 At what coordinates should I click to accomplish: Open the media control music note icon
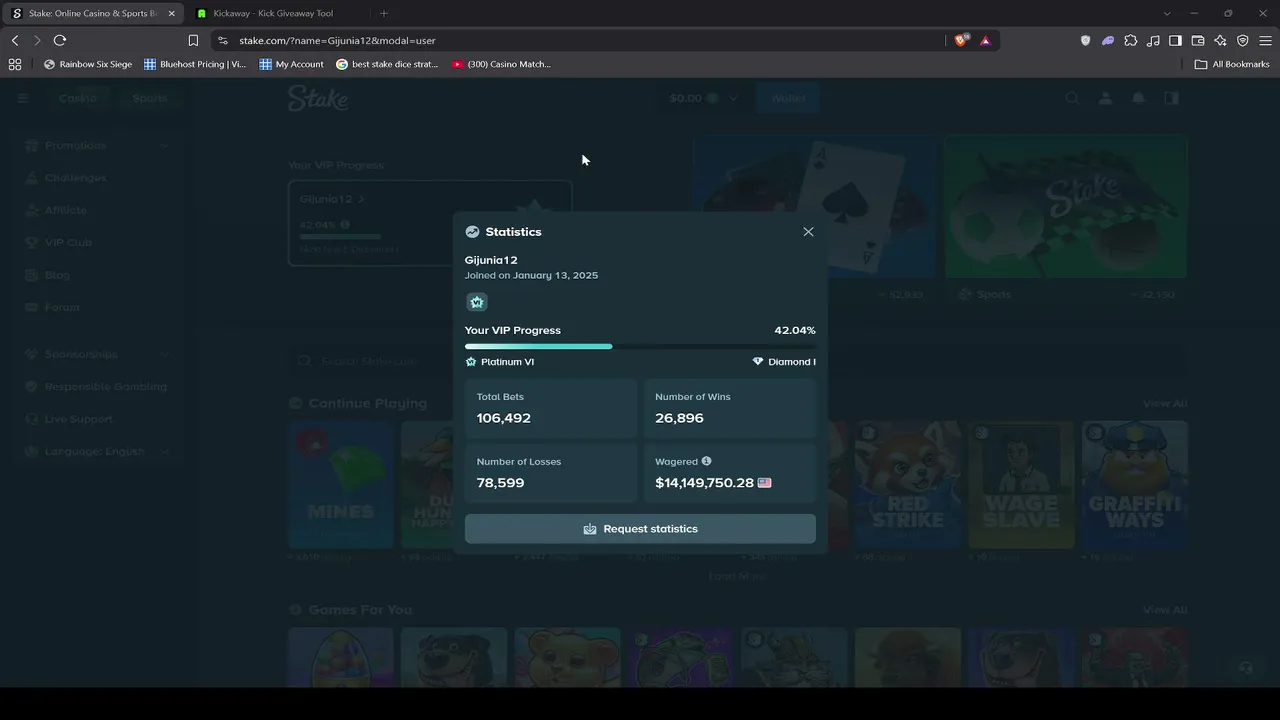pos(1153,40)
